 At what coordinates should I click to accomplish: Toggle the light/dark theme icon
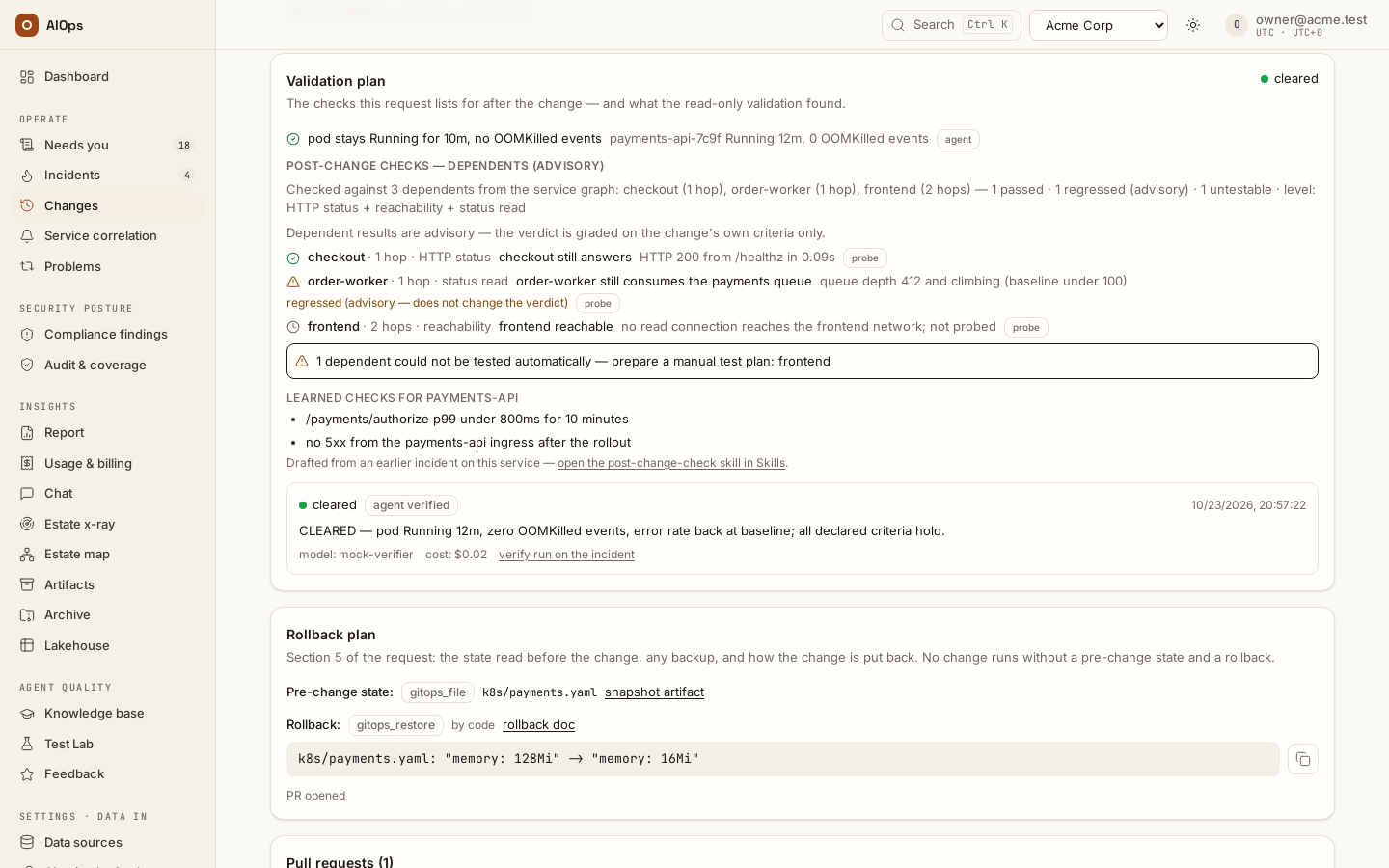tap(1193, 25)
